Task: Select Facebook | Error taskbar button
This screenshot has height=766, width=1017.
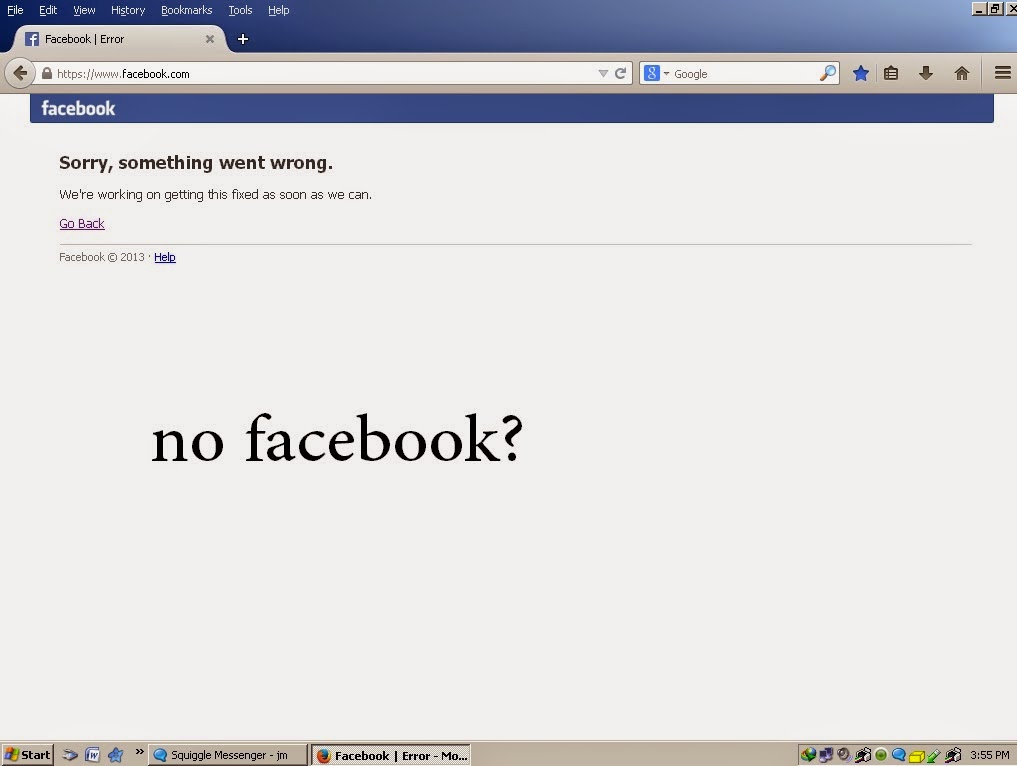Action: tap(391, 755)
